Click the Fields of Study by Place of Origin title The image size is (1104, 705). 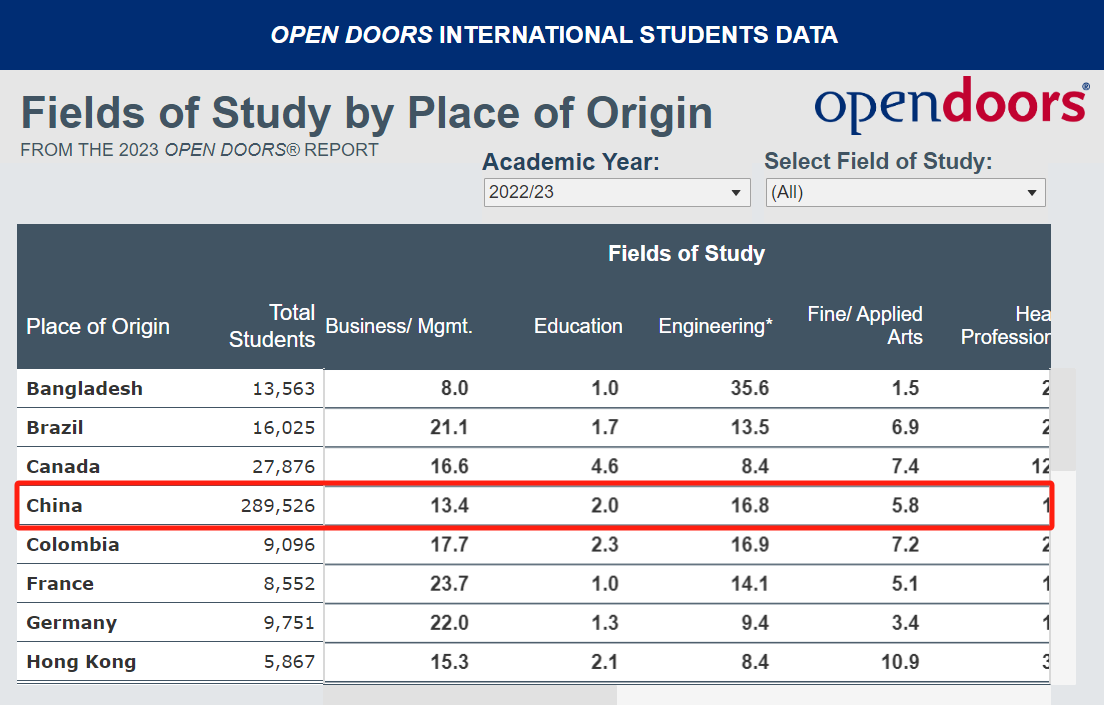point(367,113)
